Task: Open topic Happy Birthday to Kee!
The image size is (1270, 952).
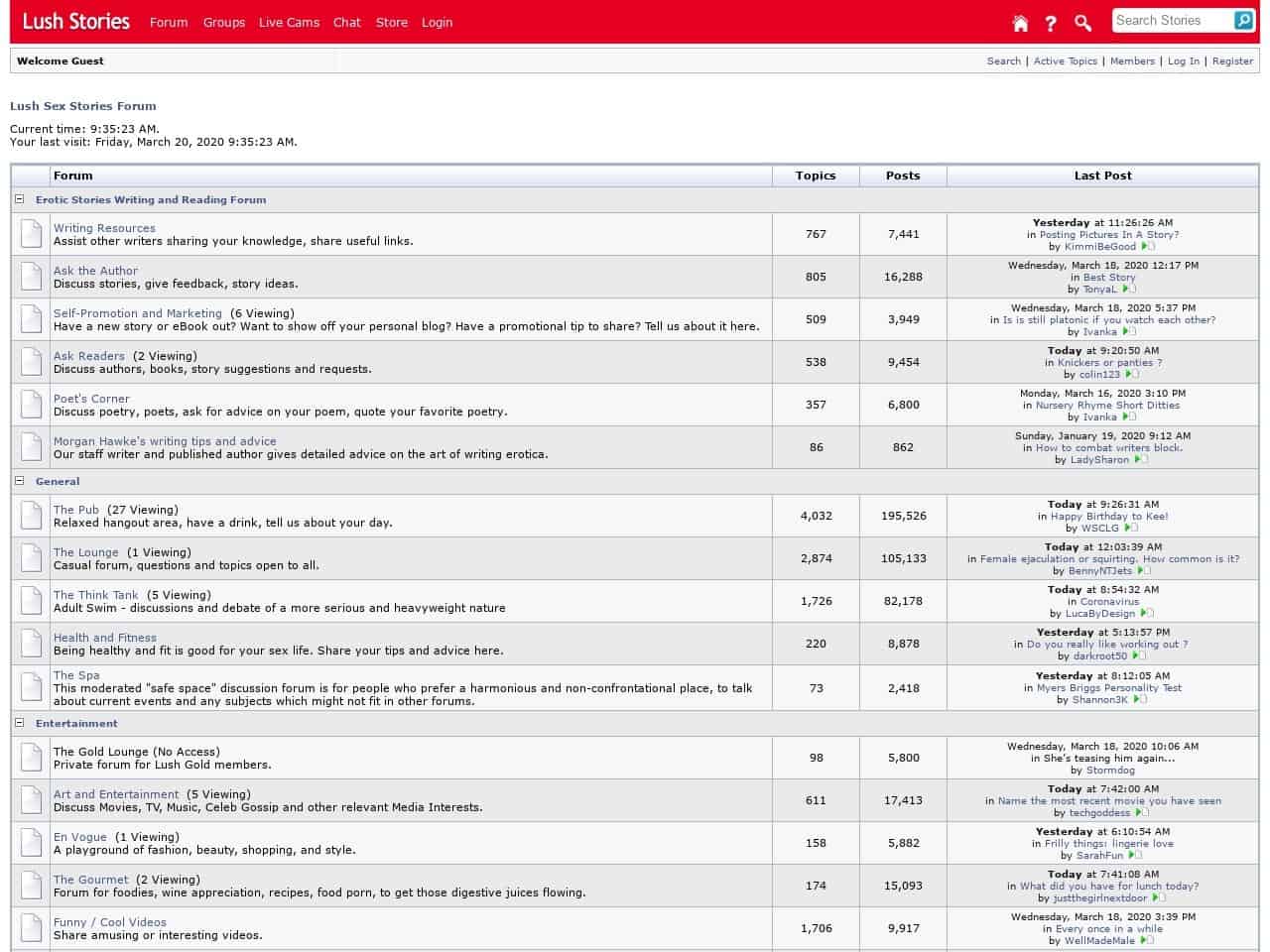Action: pyautogui.click(x=1109, y=516)
